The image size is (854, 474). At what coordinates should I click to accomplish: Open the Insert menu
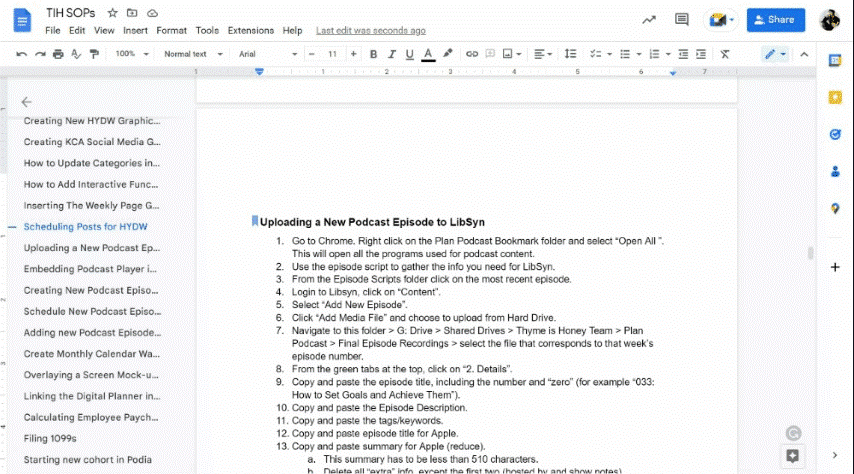click(x=135, y=31)
